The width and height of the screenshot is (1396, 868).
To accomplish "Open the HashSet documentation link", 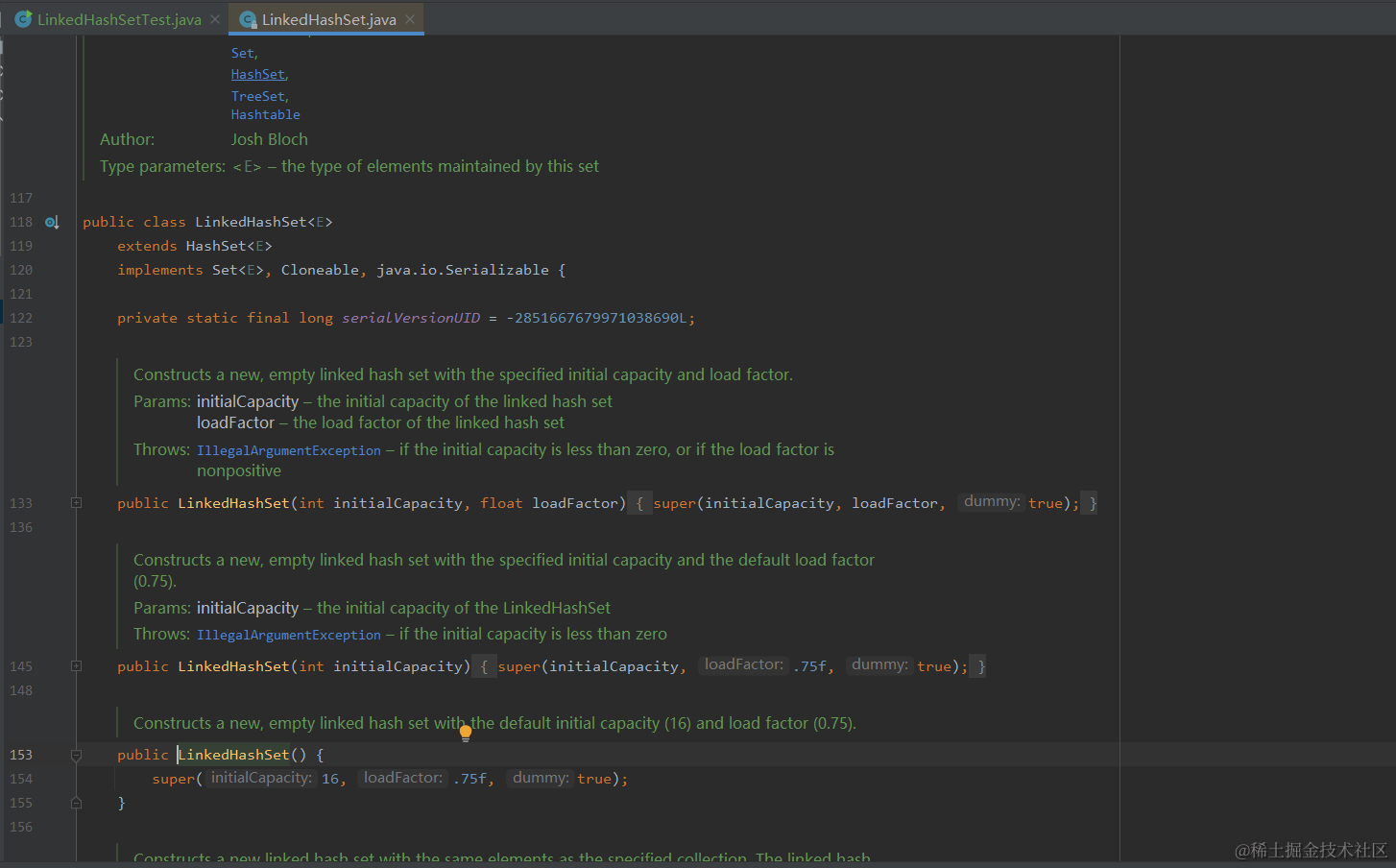I will tap(257, 74).
